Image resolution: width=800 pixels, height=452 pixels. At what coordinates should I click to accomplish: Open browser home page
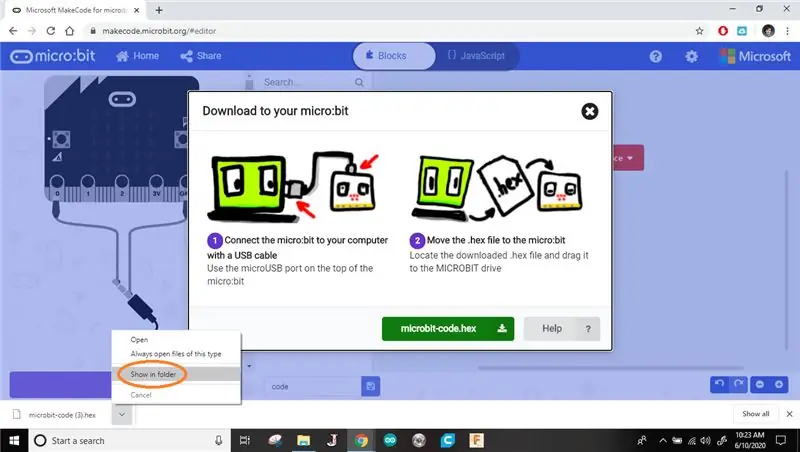(69, 31)
